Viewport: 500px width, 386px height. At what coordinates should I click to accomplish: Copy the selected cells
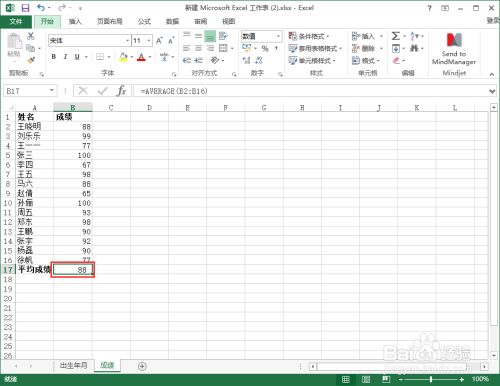pyautogui.click(x=31, y=48)
